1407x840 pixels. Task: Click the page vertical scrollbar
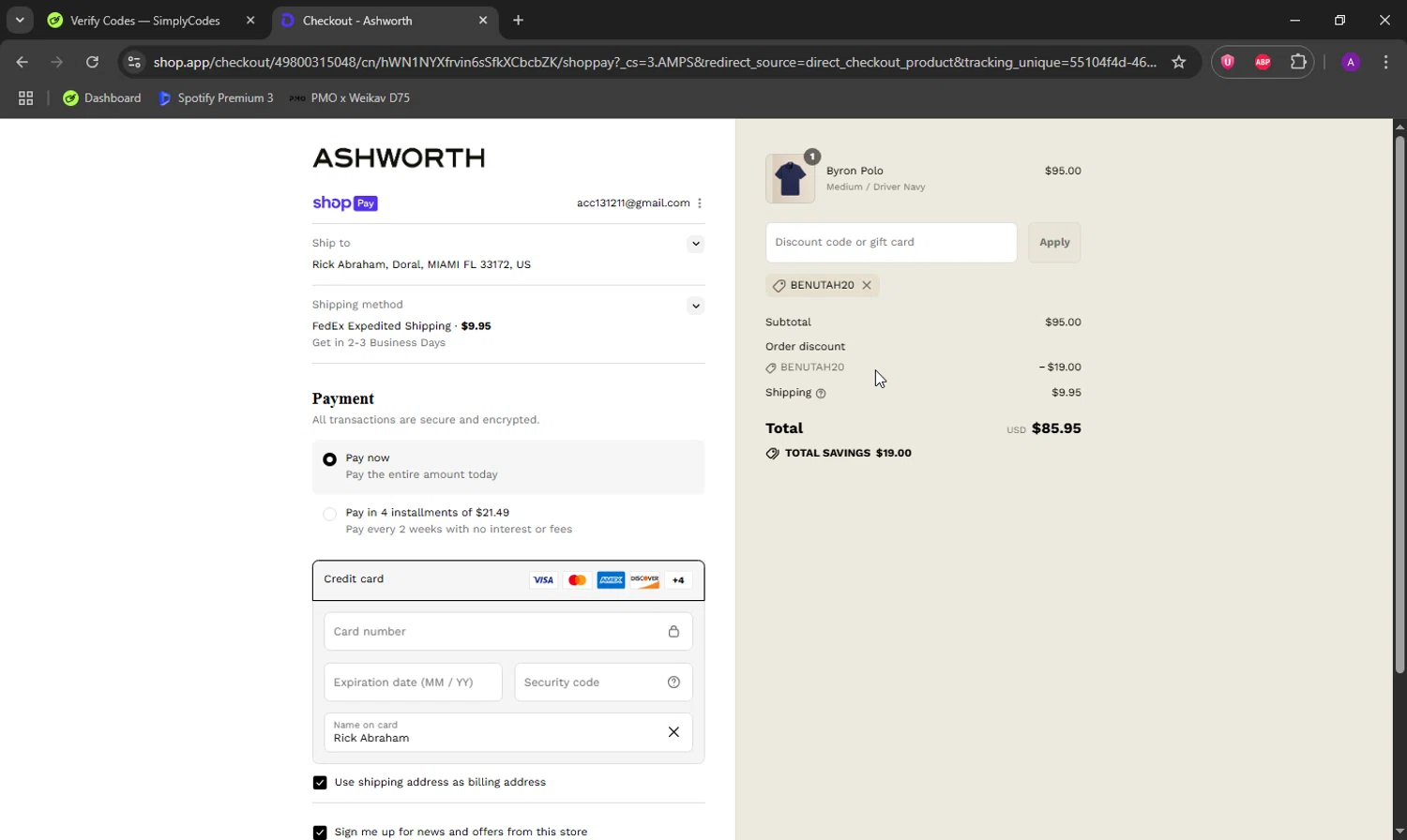pyautogui.click(x=1399, y=403)
